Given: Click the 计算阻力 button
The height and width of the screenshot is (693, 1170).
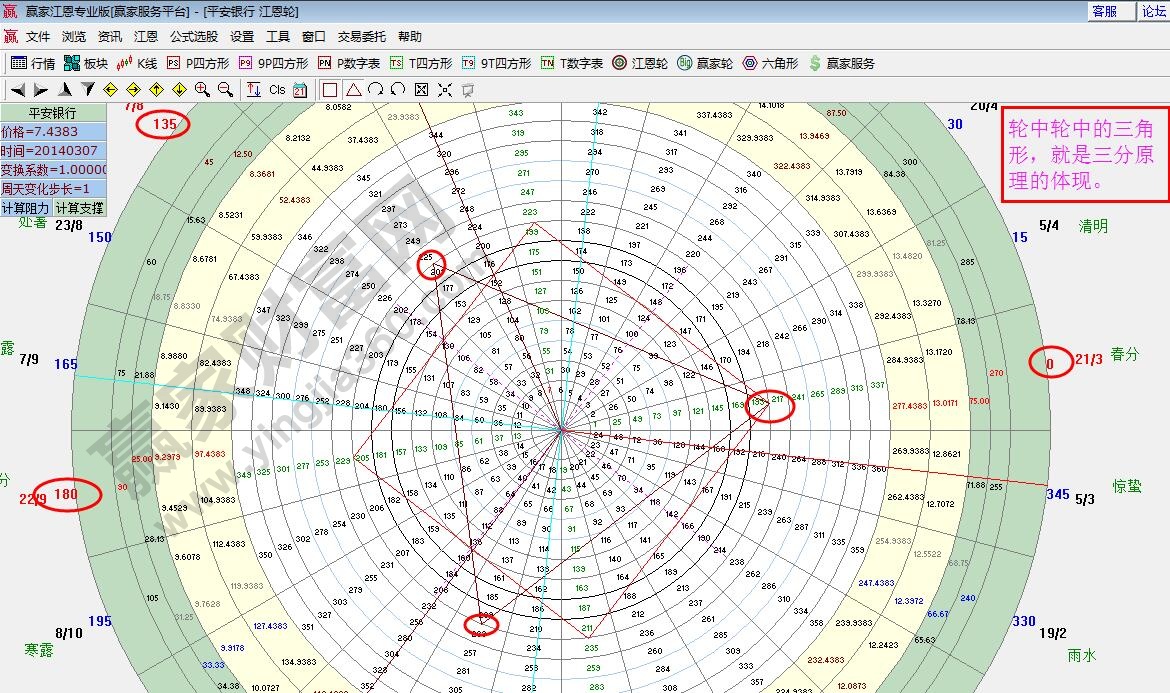Looking at the screenshot, I should click(25, 208).
